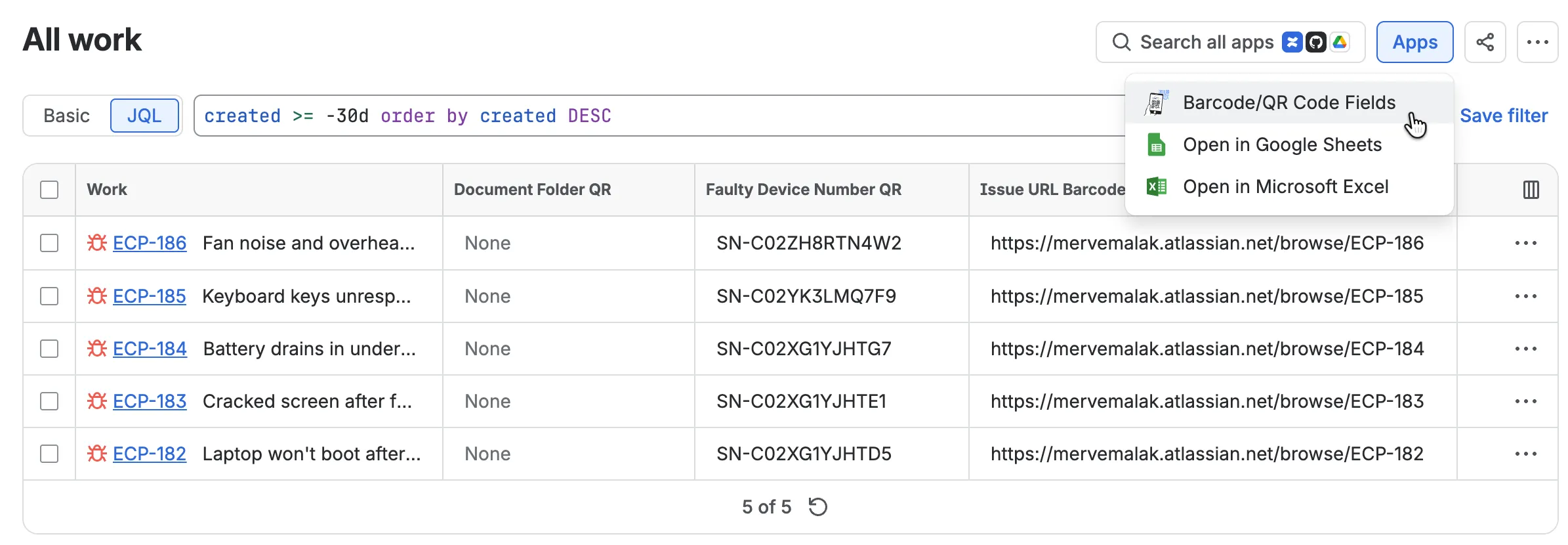Toggle the select-all checkbox in header
Image resolution: width=1568 pixels, height=545 pixels.
(49, 190)
